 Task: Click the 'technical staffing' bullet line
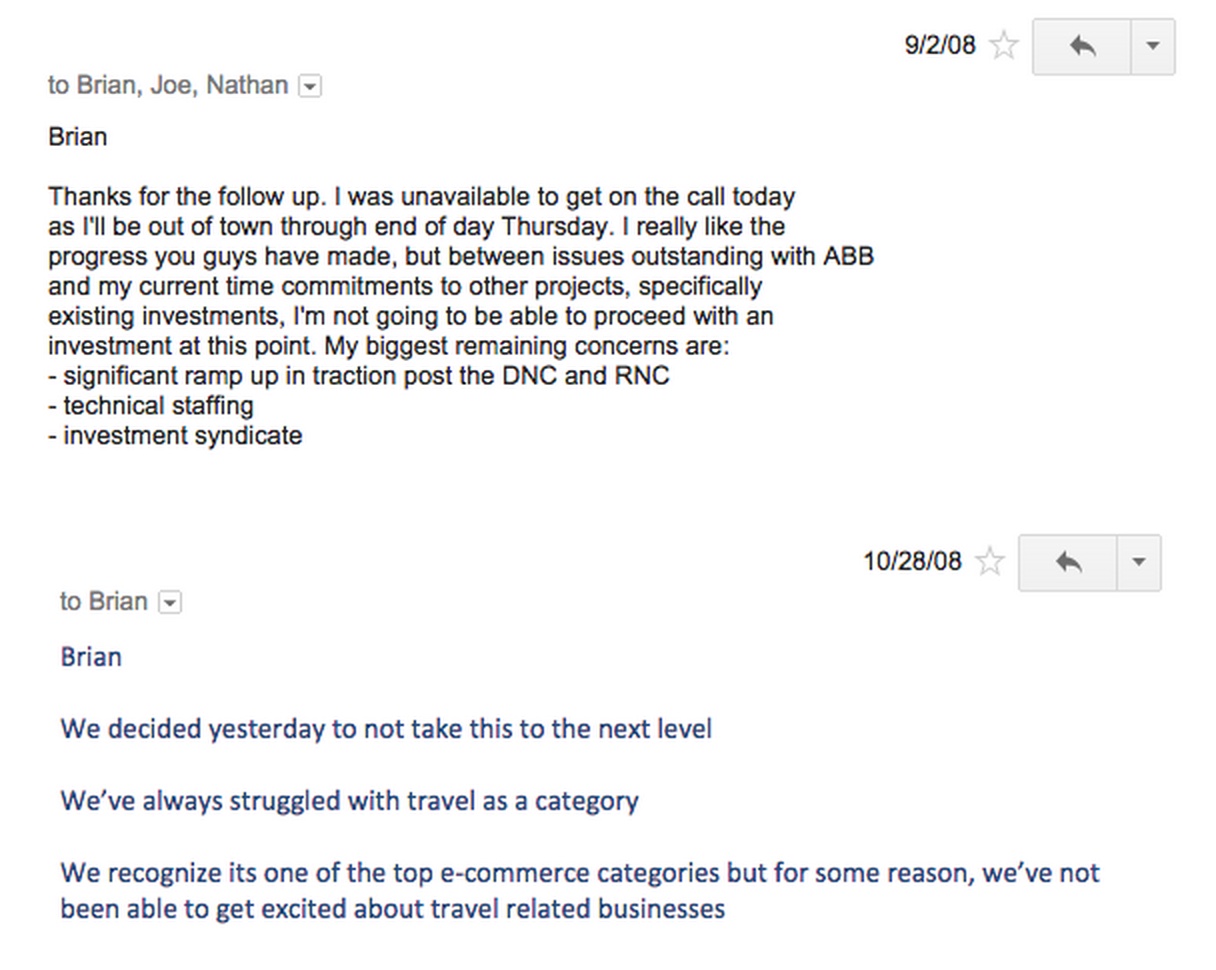click(151, 406)
